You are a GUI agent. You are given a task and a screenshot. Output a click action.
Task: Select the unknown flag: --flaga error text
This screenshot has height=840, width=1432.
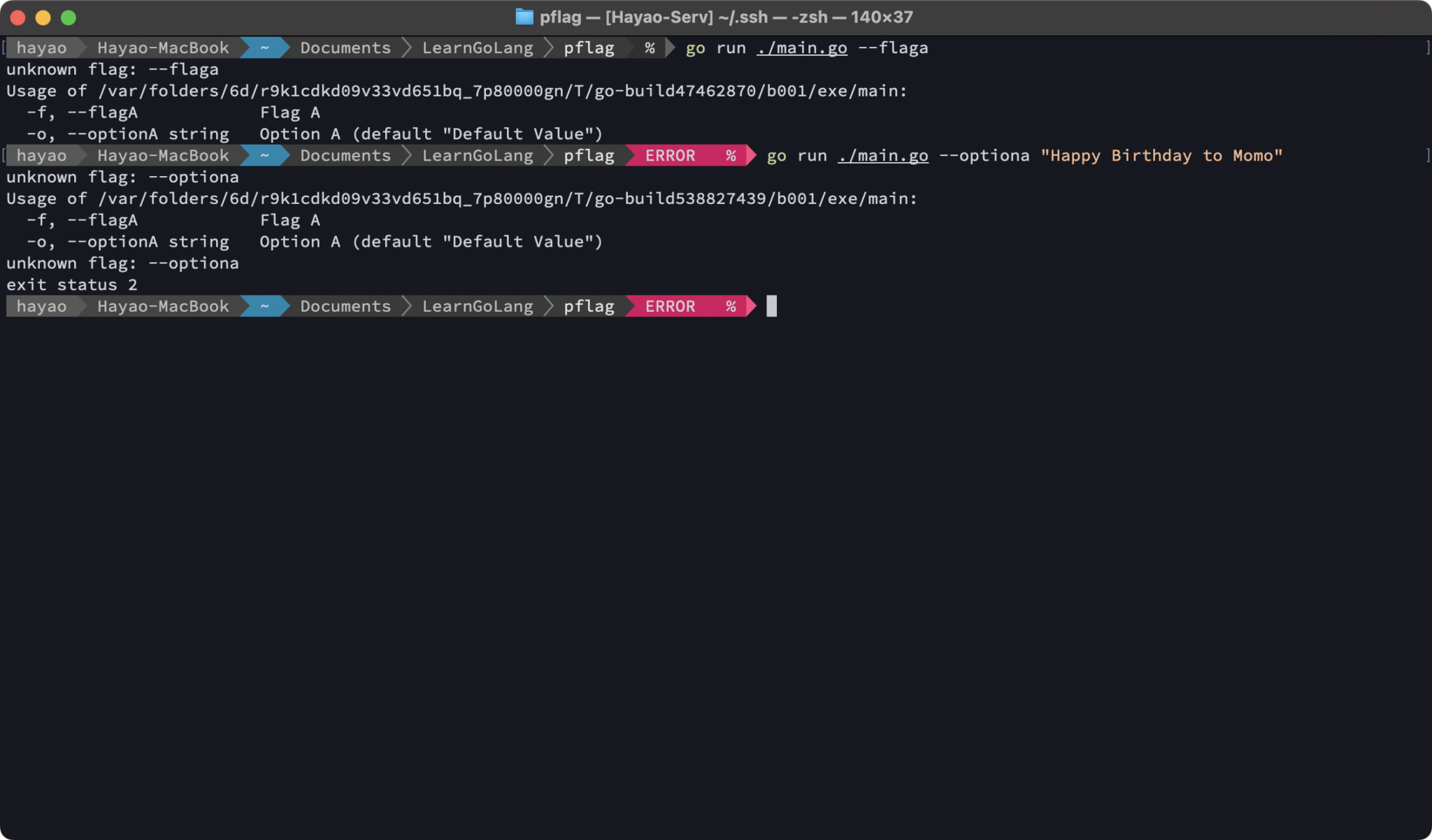click(112, 69)
